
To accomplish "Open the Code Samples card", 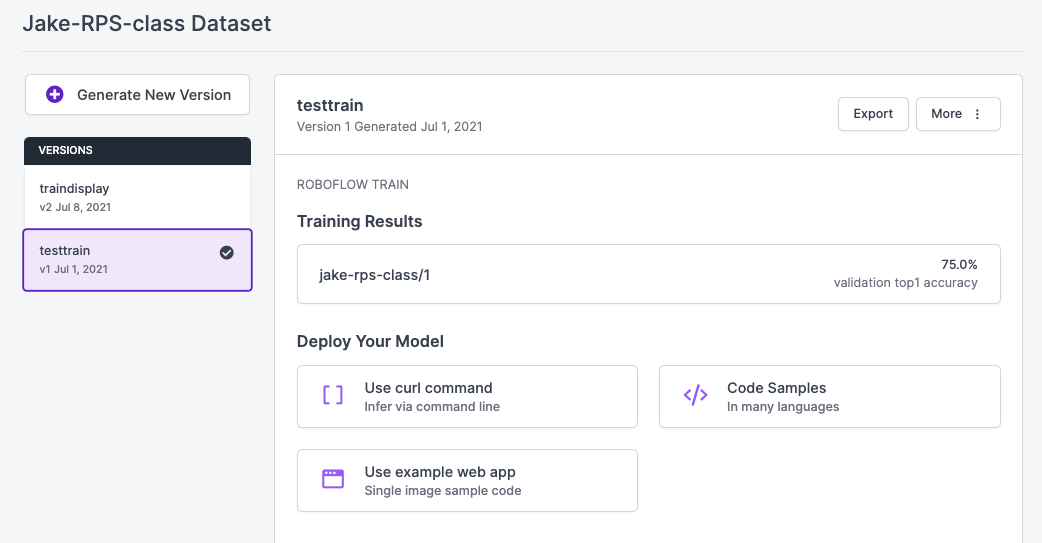I will click(x=829, y=396).
